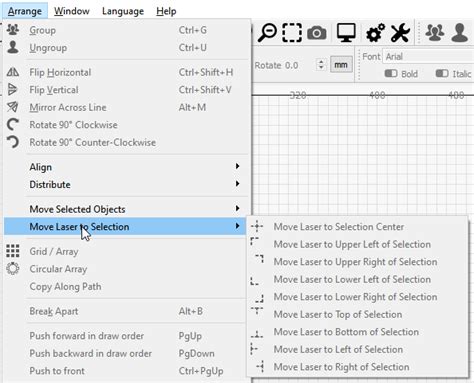The width and height of the screenshot is (474, 383).
Task: Expand the Distribute submenu
Action: tap(126, 184)
